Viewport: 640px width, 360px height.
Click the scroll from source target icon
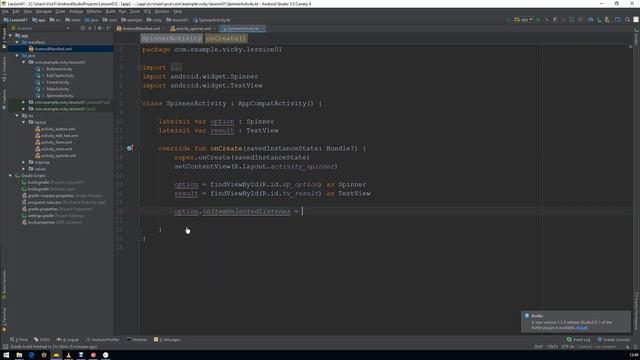(x=82, y=28)
